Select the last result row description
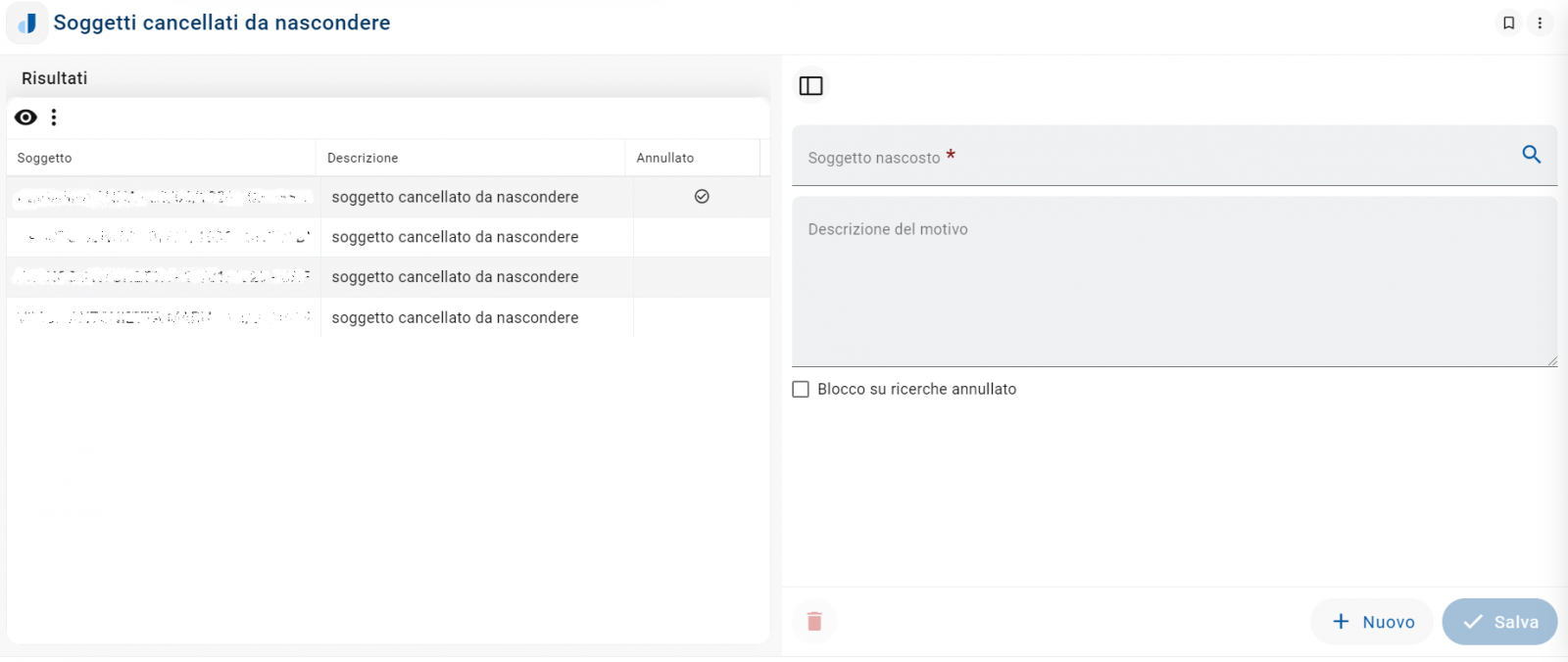 click(x=455, y=317)
